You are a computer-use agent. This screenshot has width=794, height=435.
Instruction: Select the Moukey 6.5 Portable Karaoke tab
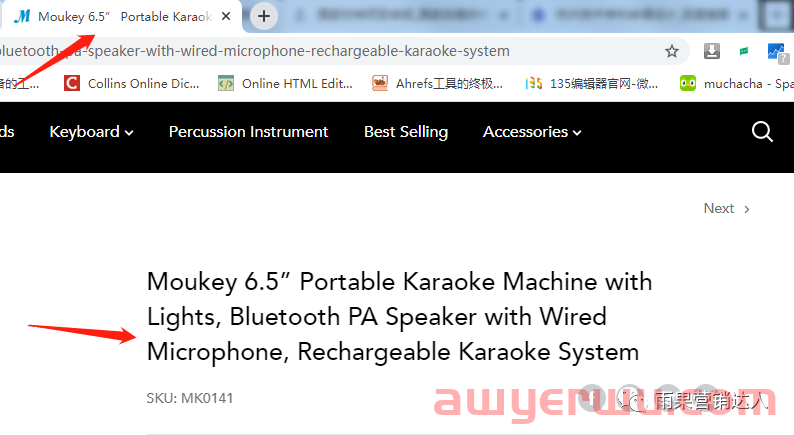coord(122,16)
